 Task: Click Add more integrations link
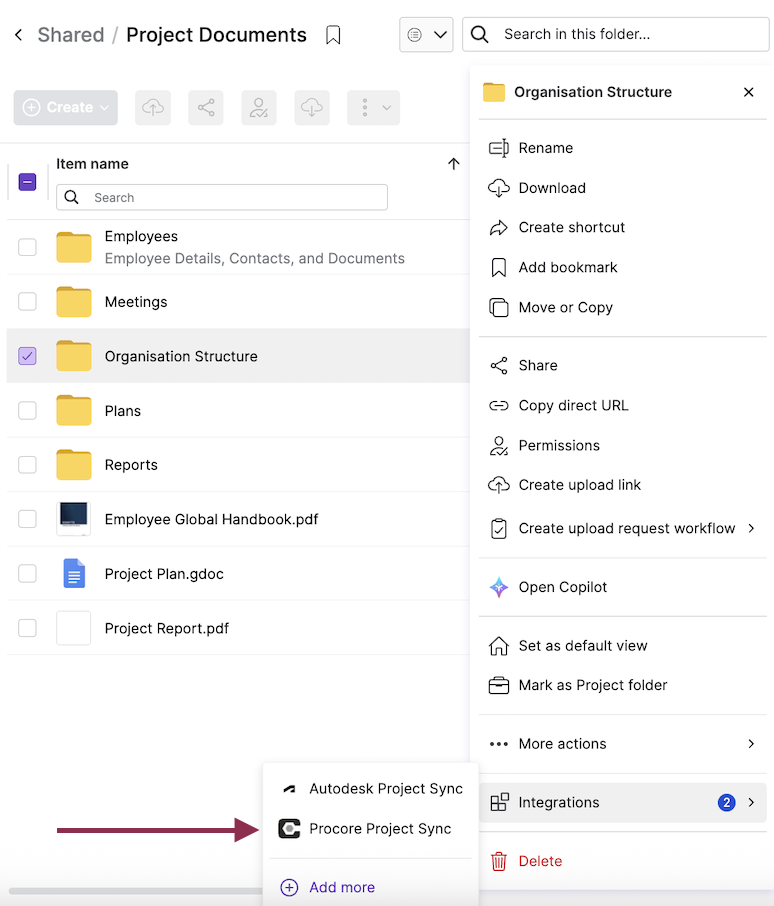341,887
